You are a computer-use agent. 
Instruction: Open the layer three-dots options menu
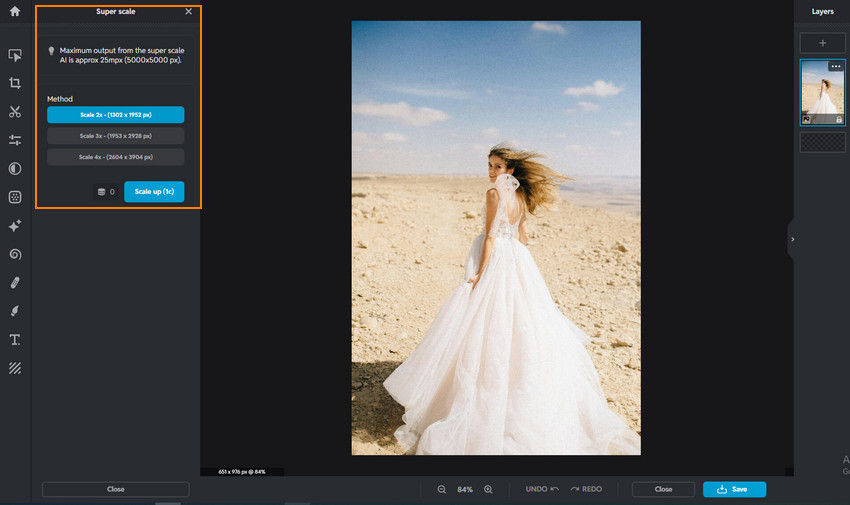pyautogui.click(x=836, y=67)
